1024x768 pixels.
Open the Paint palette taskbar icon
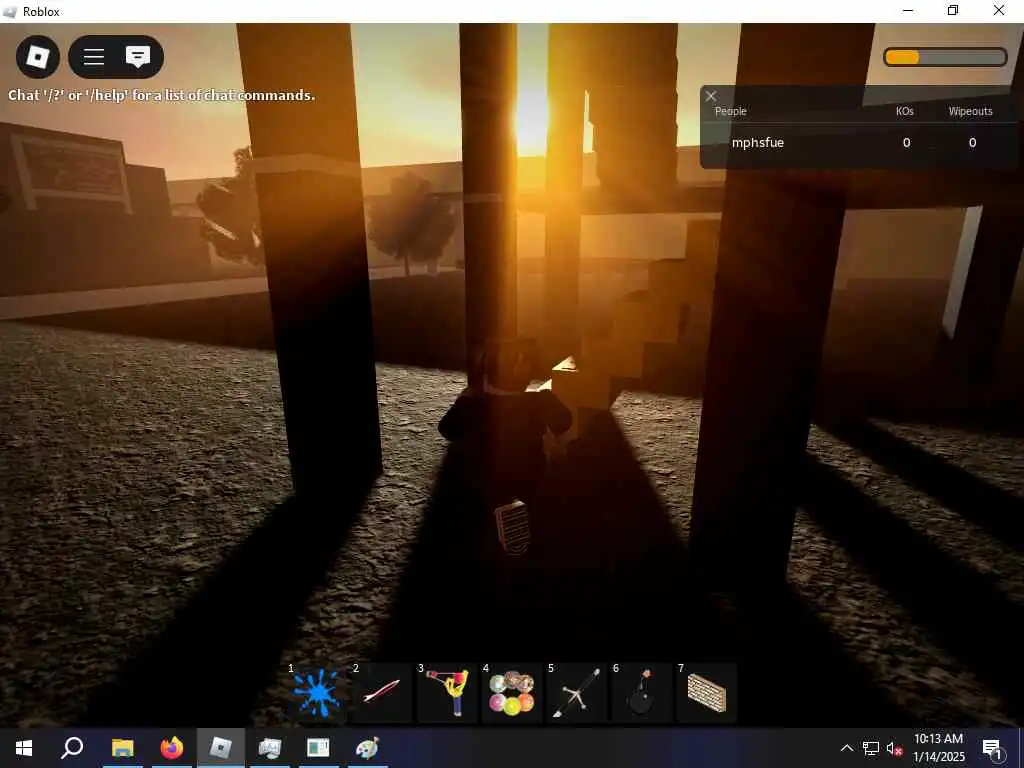(x=367, y=748)
